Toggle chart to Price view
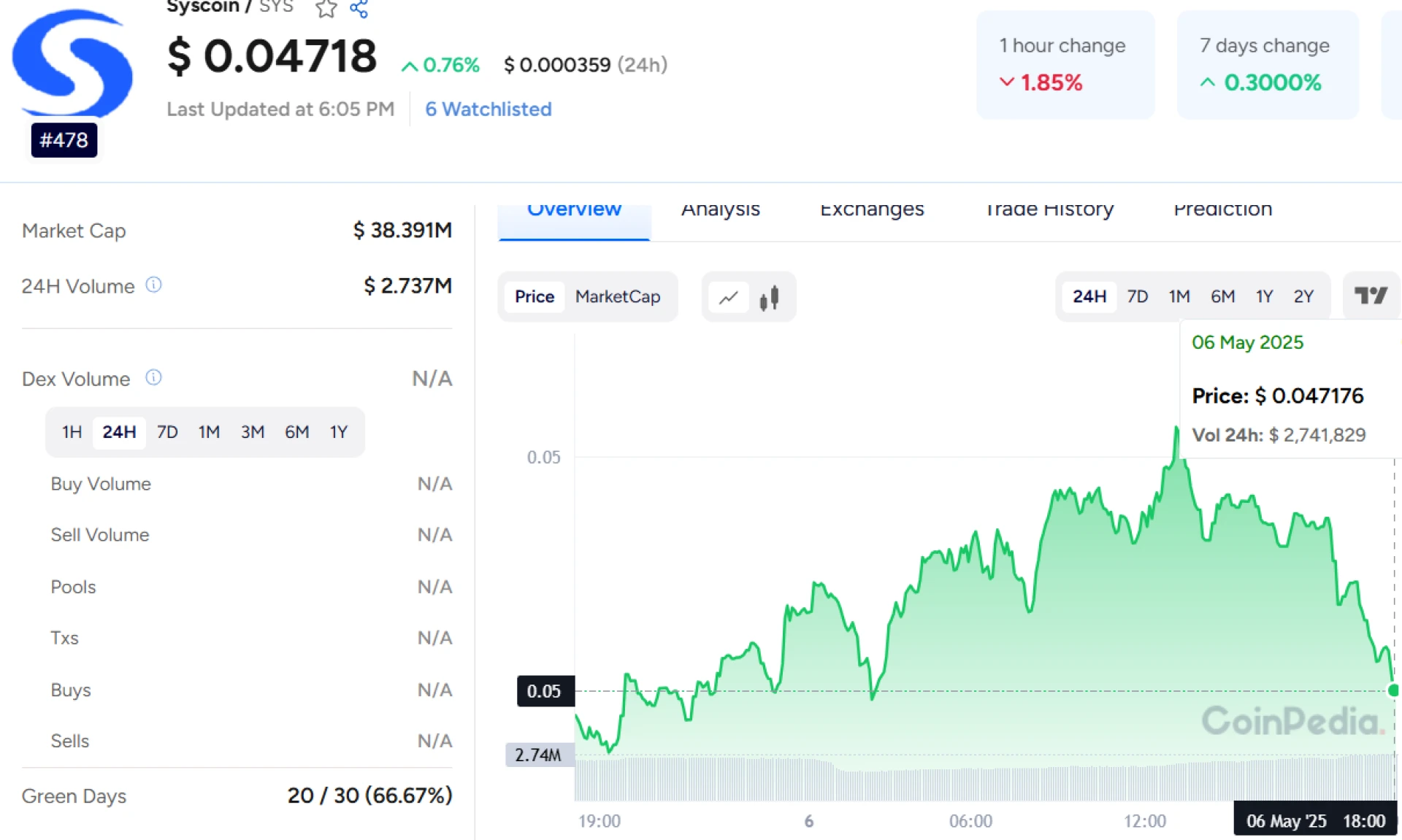Viewport: 1402px width, 840px height. pos(534,296)
